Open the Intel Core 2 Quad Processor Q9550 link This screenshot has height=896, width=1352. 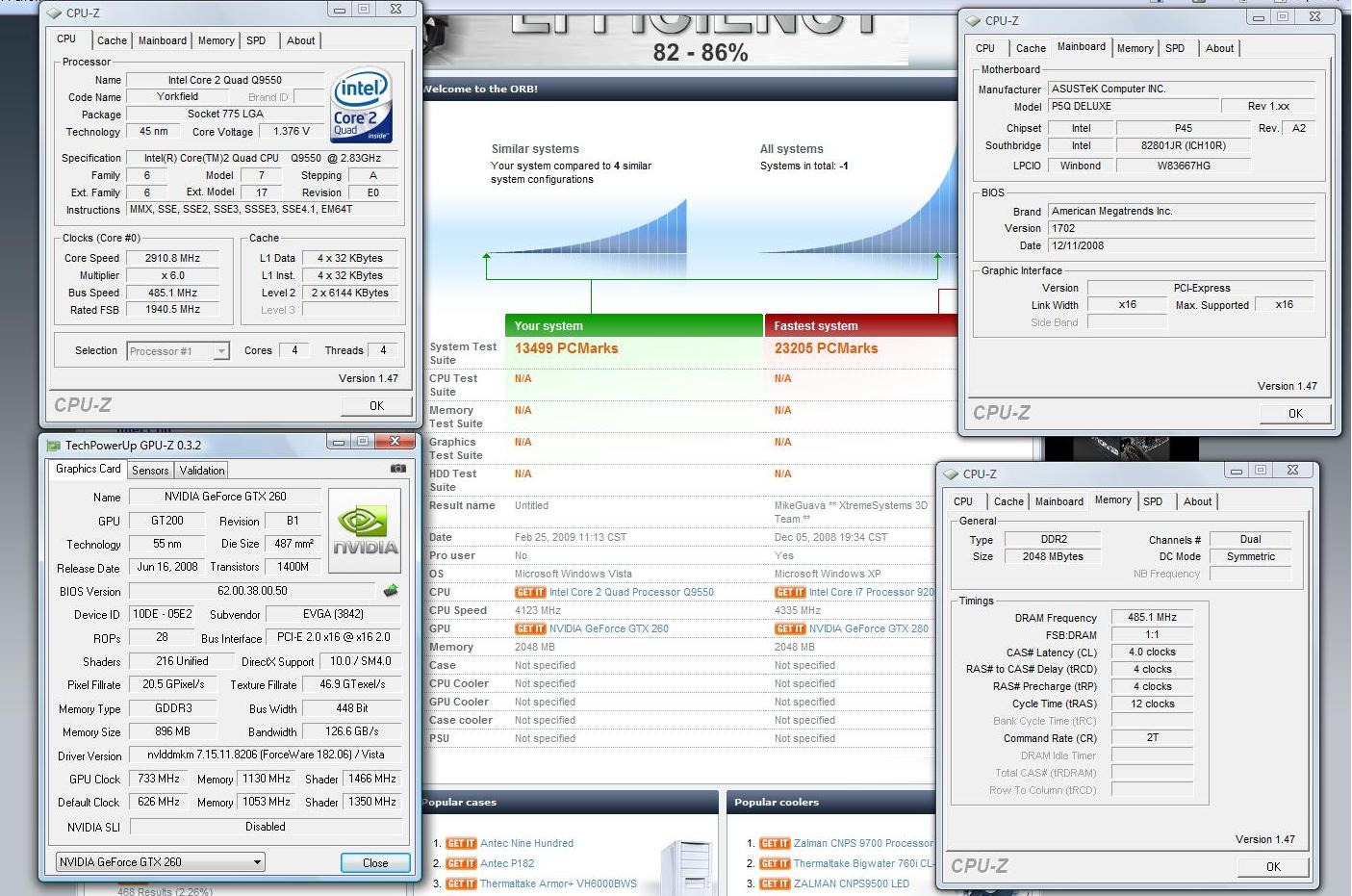631,593
